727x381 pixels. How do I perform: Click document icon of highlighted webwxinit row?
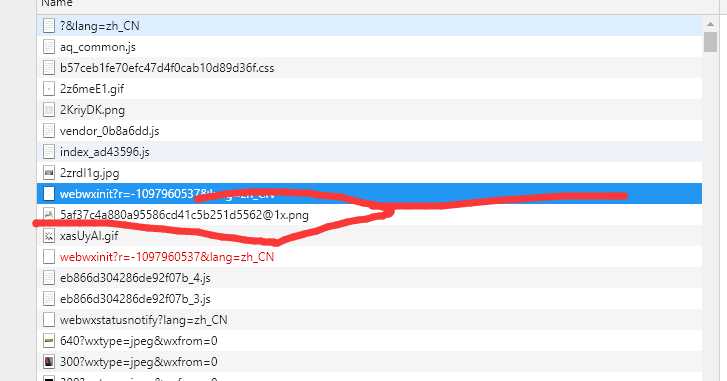coord(49,194)
